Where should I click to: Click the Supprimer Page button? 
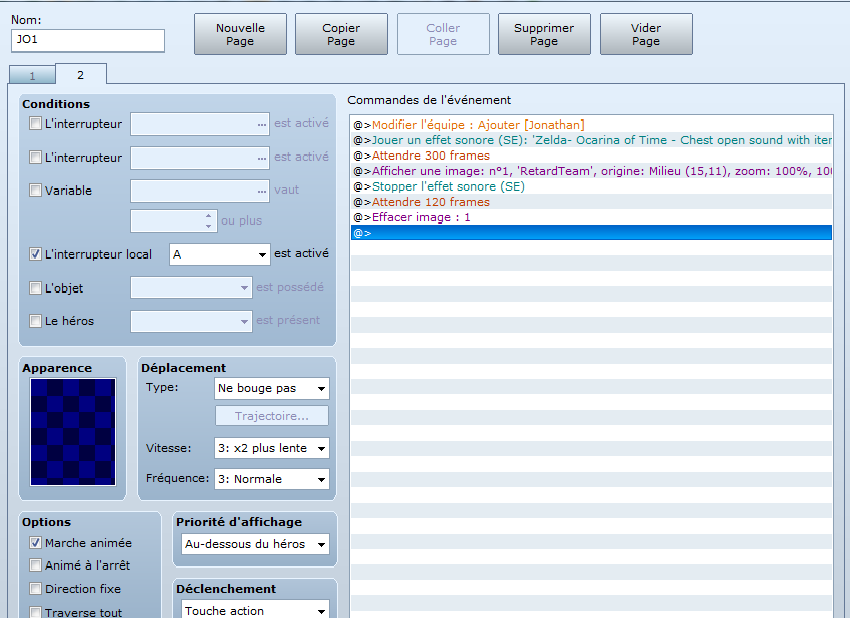pyautogui.click(x=544, y=34)
